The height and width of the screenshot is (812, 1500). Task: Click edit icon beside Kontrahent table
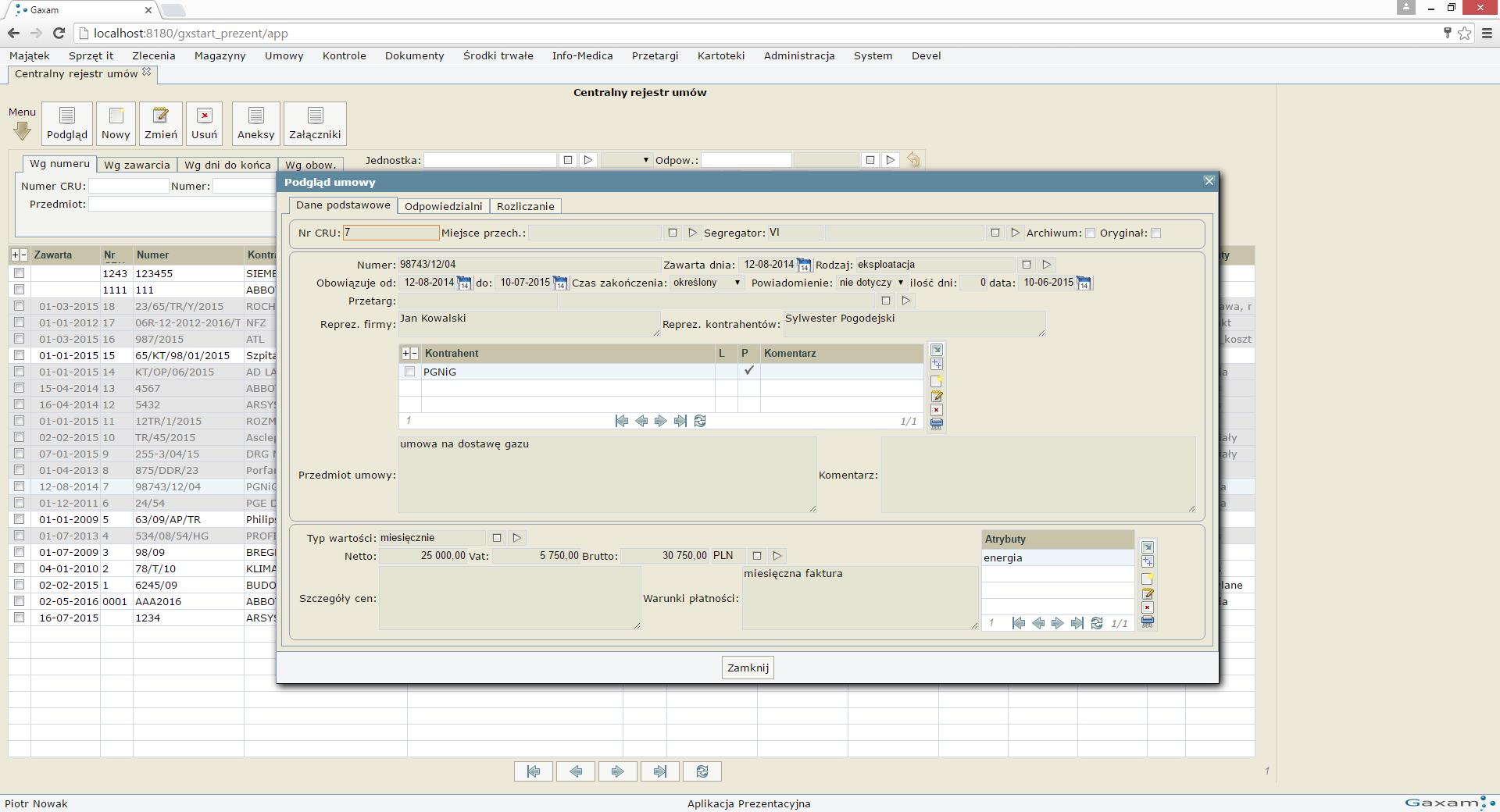coord(937,397)
